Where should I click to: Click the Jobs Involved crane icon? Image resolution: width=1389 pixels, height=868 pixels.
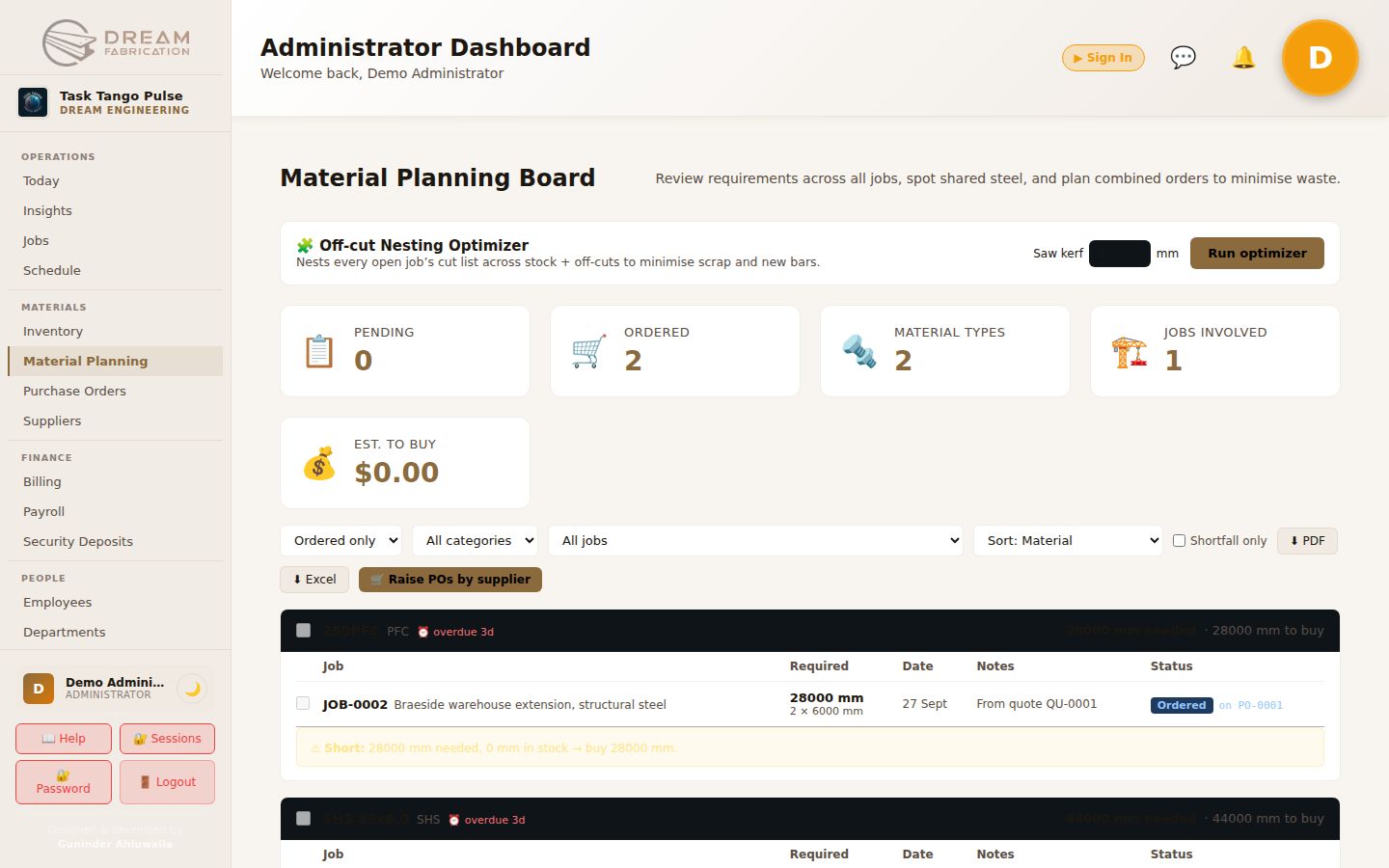(x=1130, y=352)
